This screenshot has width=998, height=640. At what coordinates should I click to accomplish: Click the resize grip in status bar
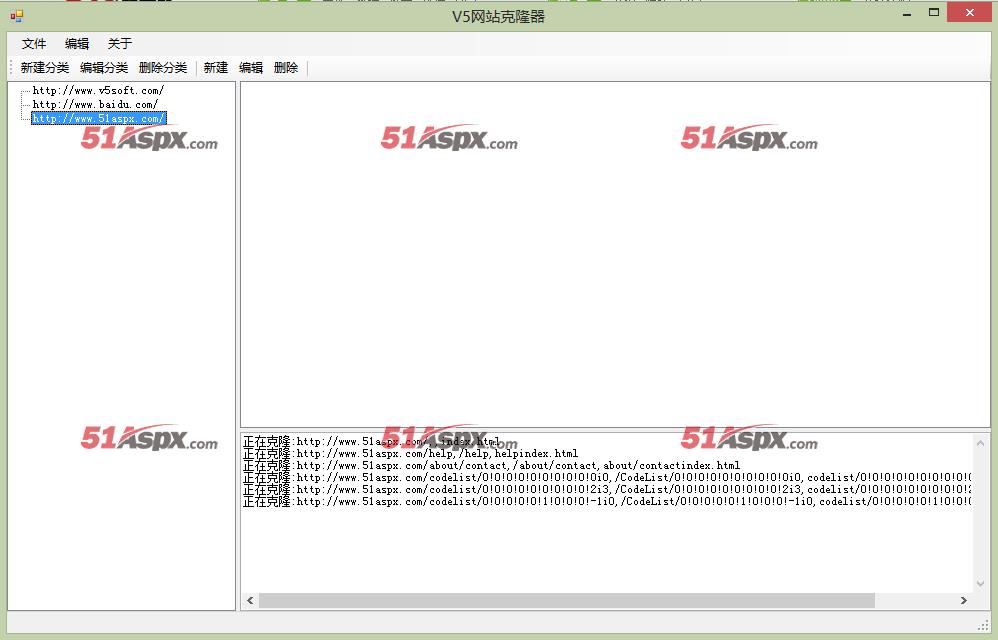pos(983,625)
